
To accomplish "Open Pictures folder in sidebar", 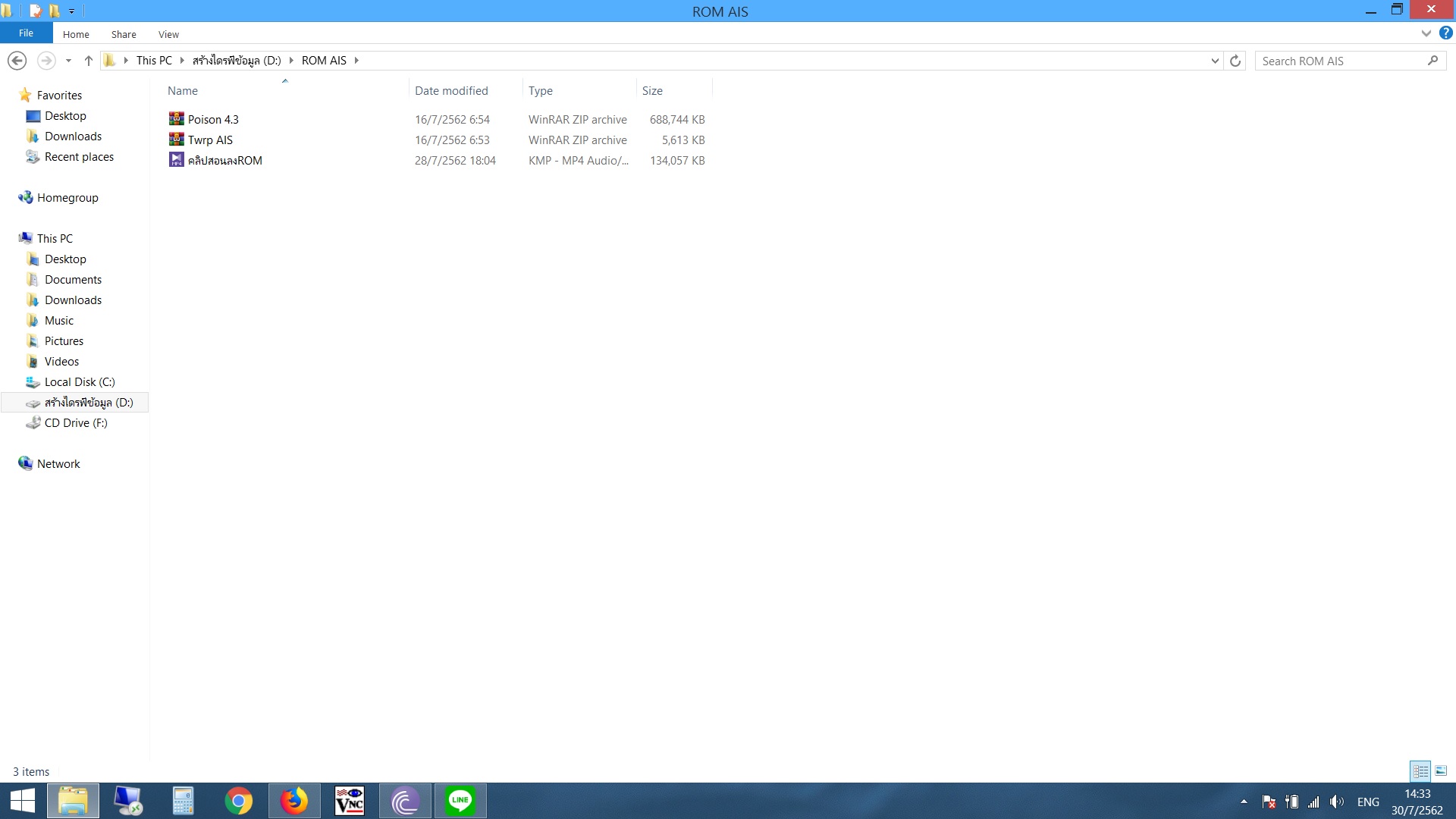I will point(64,341).
